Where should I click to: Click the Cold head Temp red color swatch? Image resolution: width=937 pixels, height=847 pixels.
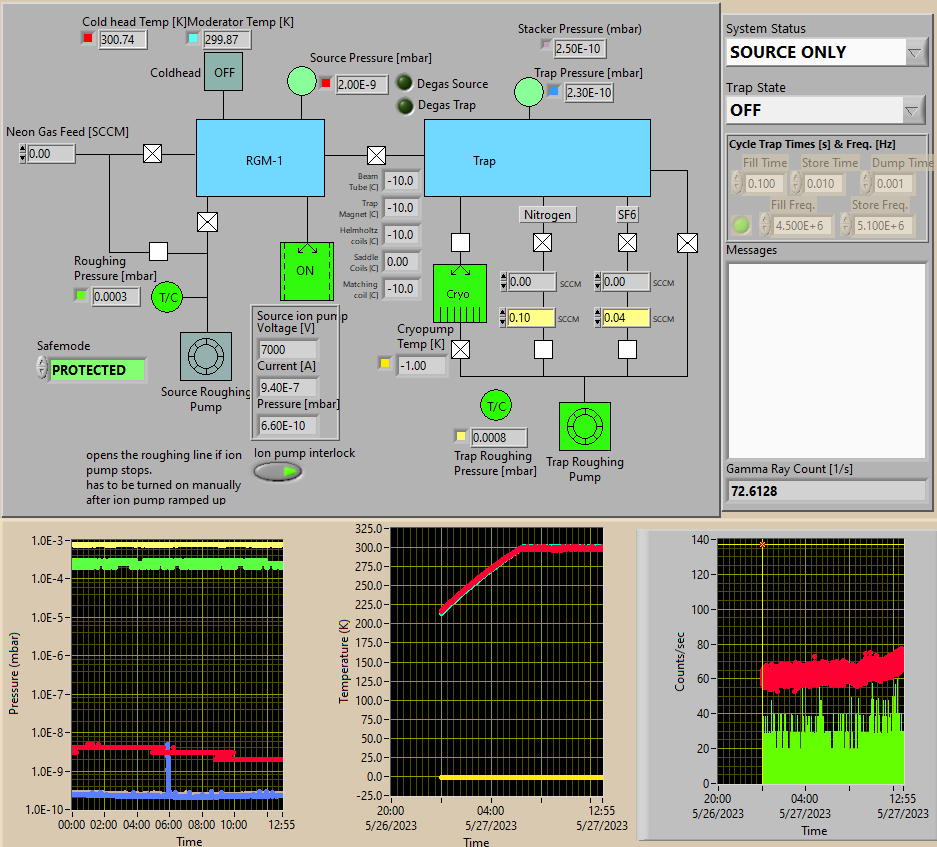87,39
